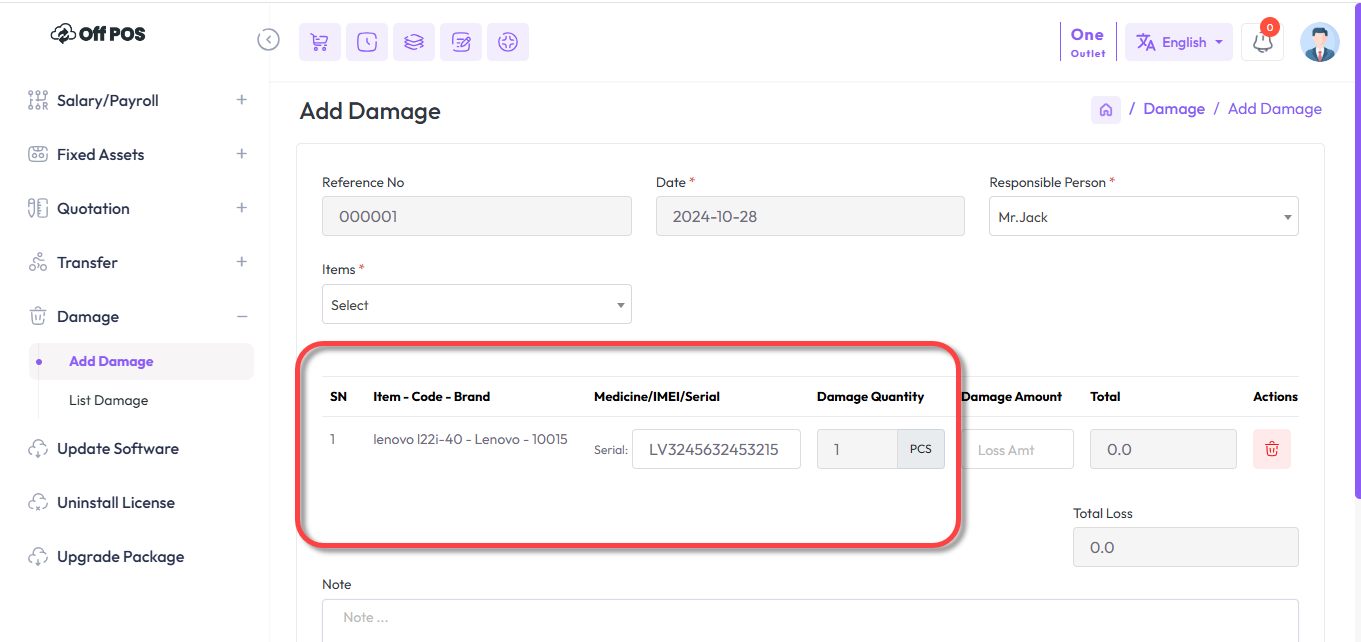Click the edit note icon in toolbar
Screen dimensions: 1361x642
(461, 42)
